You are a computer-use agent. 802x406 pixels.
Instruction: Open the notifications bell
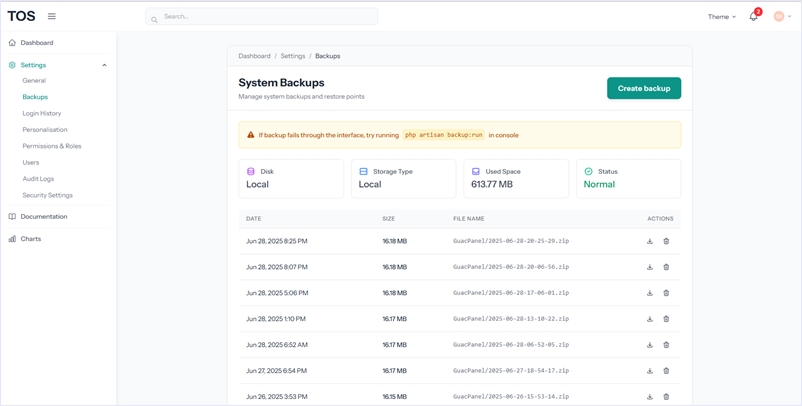click(x=753, y=17)
